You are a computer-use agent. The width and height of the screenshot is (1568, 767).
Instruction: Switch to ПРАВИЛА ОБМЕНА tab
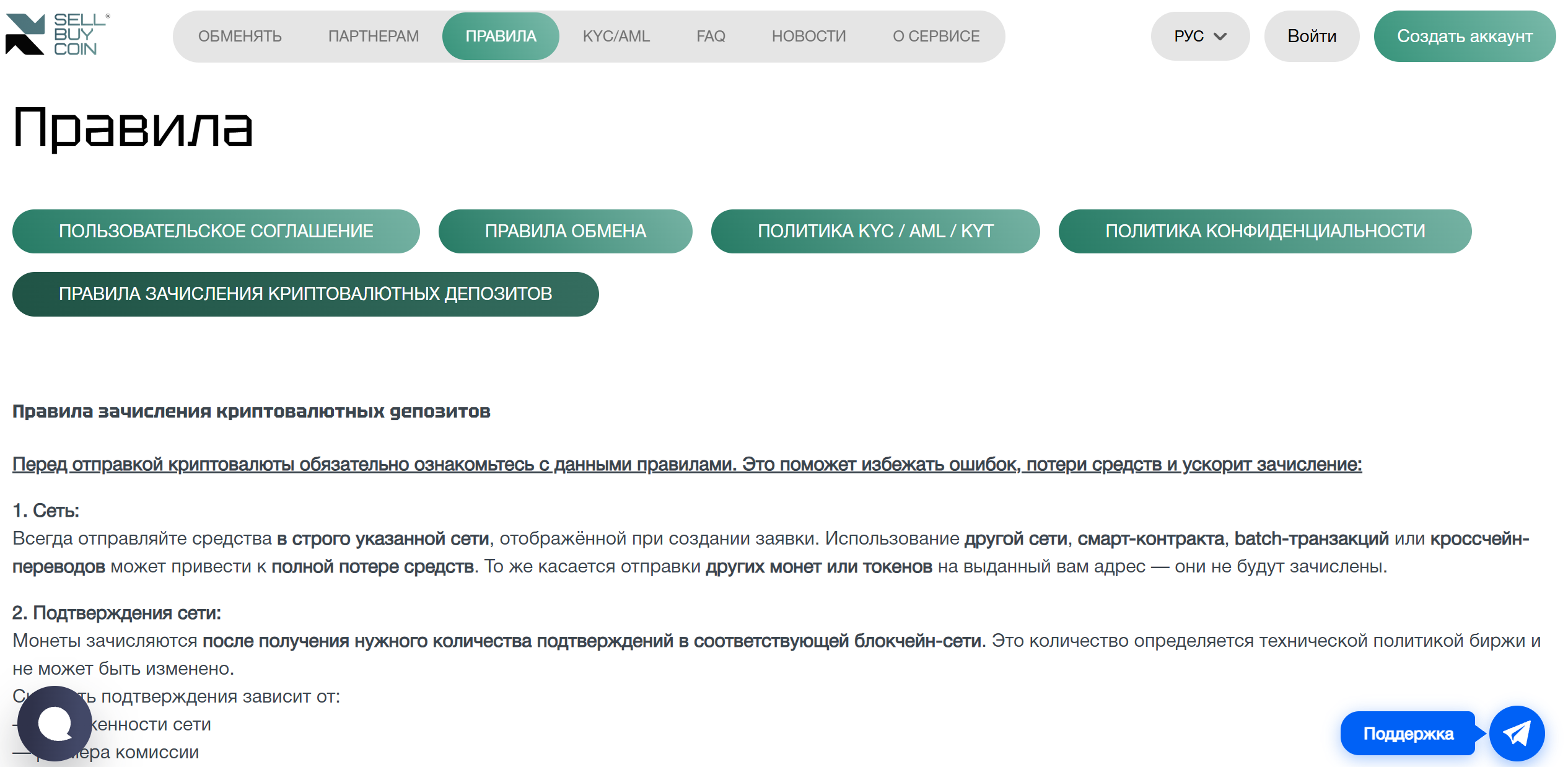(565, 231)
